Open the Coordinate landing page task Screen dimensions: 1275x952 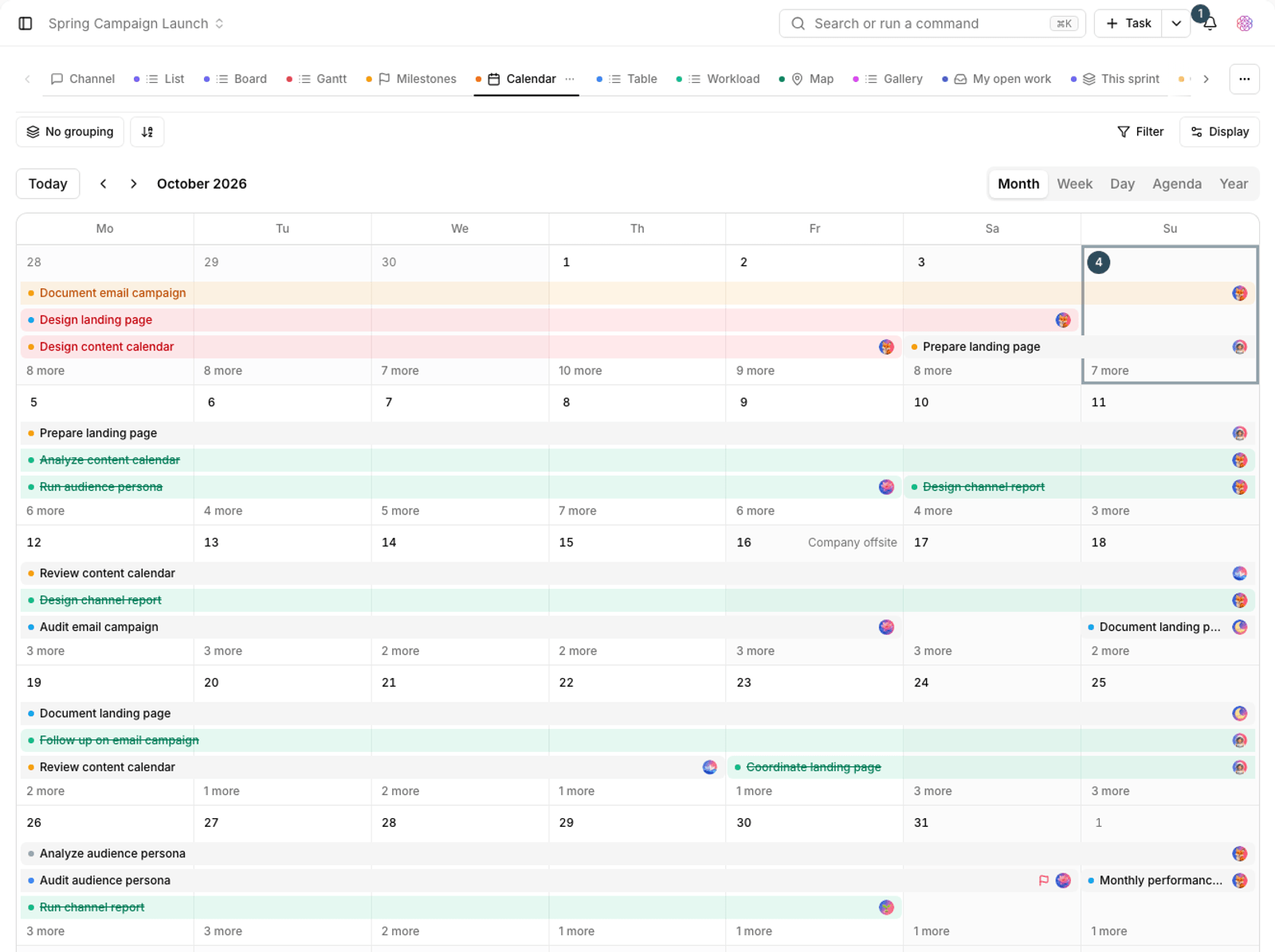click(991, 767)
